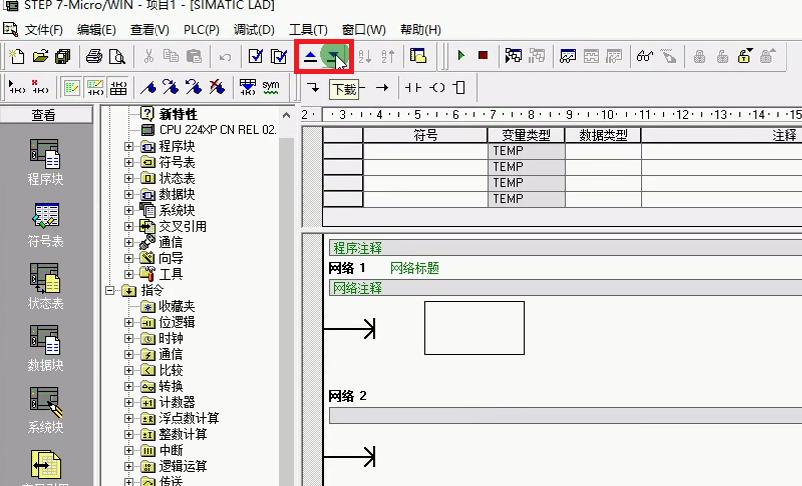This screenshot has height=486, width=802.
Task: Open the 调试(D) menu
Action: pyautogui.click(x=254, y=30)
